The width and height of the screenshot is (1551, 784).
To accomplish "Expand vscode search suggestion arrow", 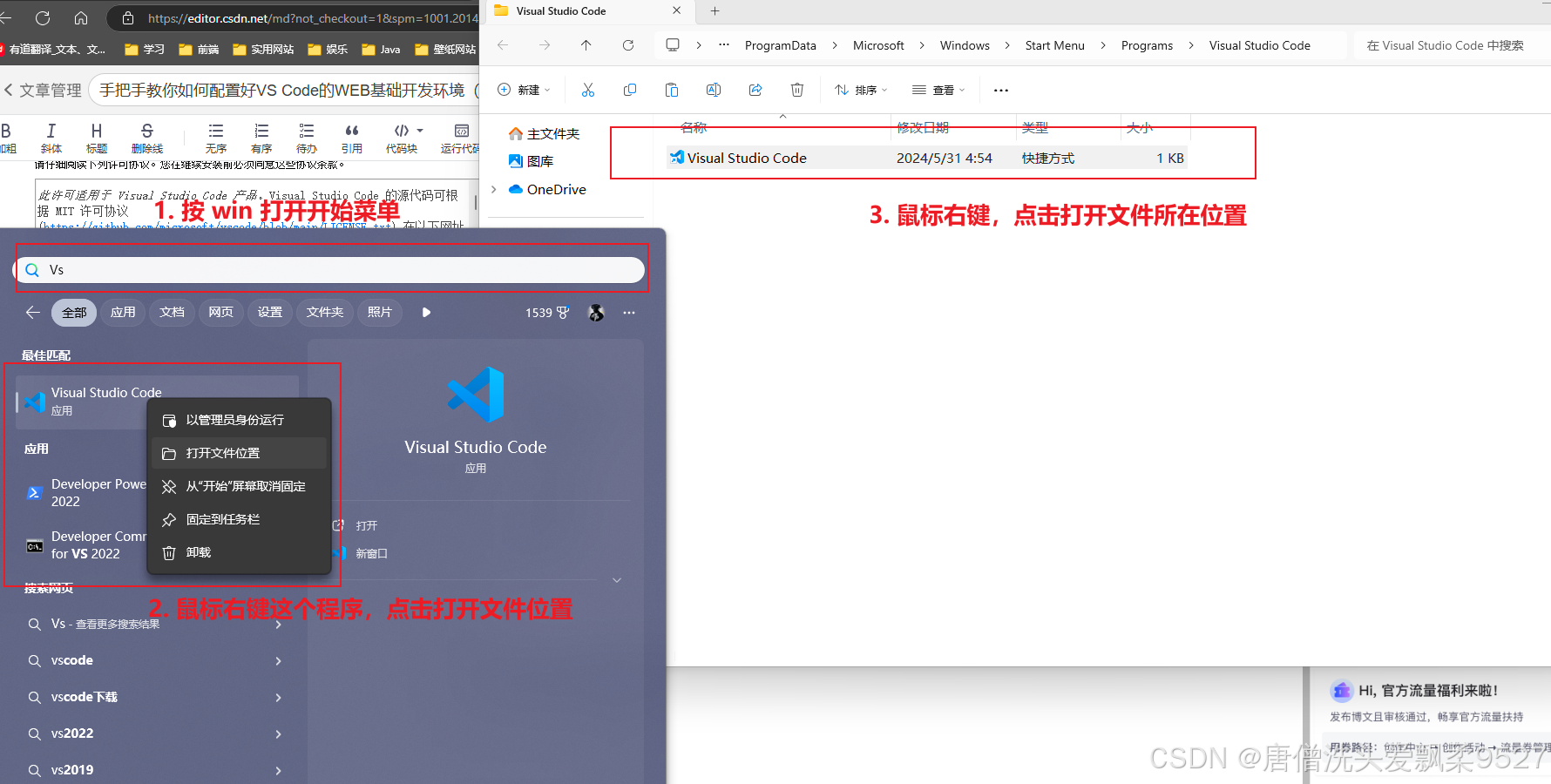I will [x=278, y=661].
